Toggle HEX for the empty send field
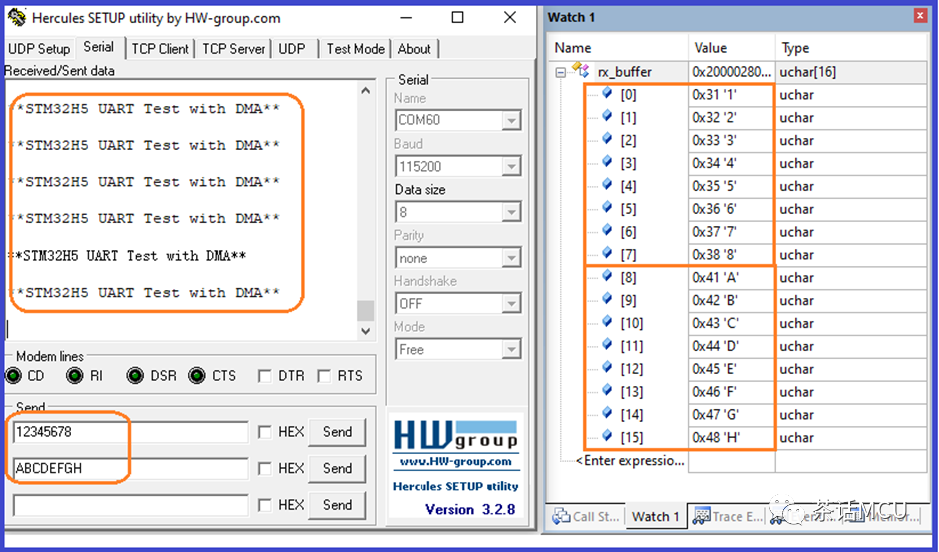This screenshot has width=939, height=552. point(264,505)
